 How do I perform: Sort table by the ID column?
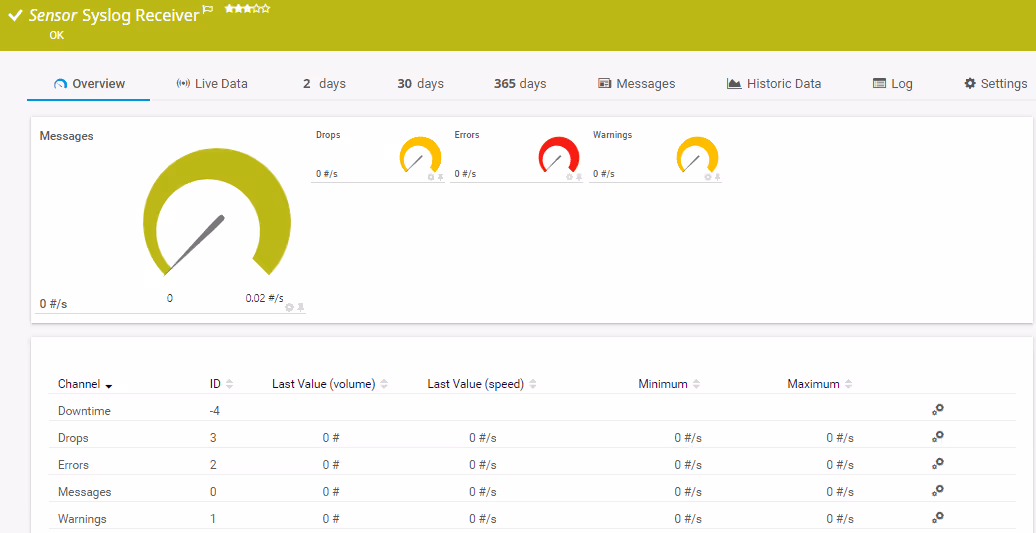(x=215, y=384)
